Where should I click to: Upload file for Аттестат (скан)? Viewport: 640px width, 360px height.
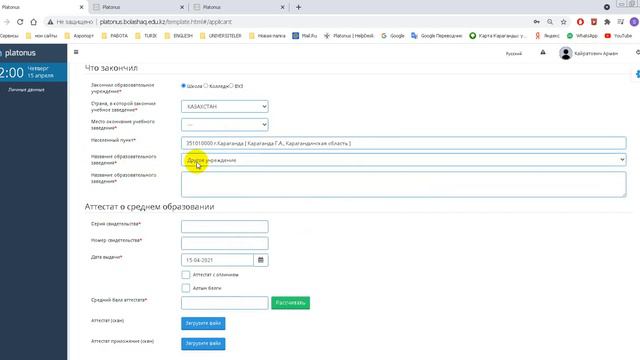point(203,323)
